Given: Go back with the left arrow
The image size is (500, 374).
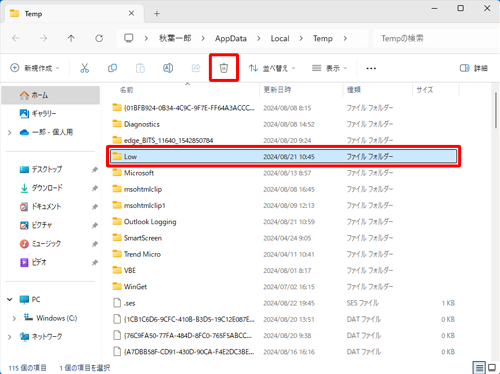Looking at the screenshot, I should [15, 38].
